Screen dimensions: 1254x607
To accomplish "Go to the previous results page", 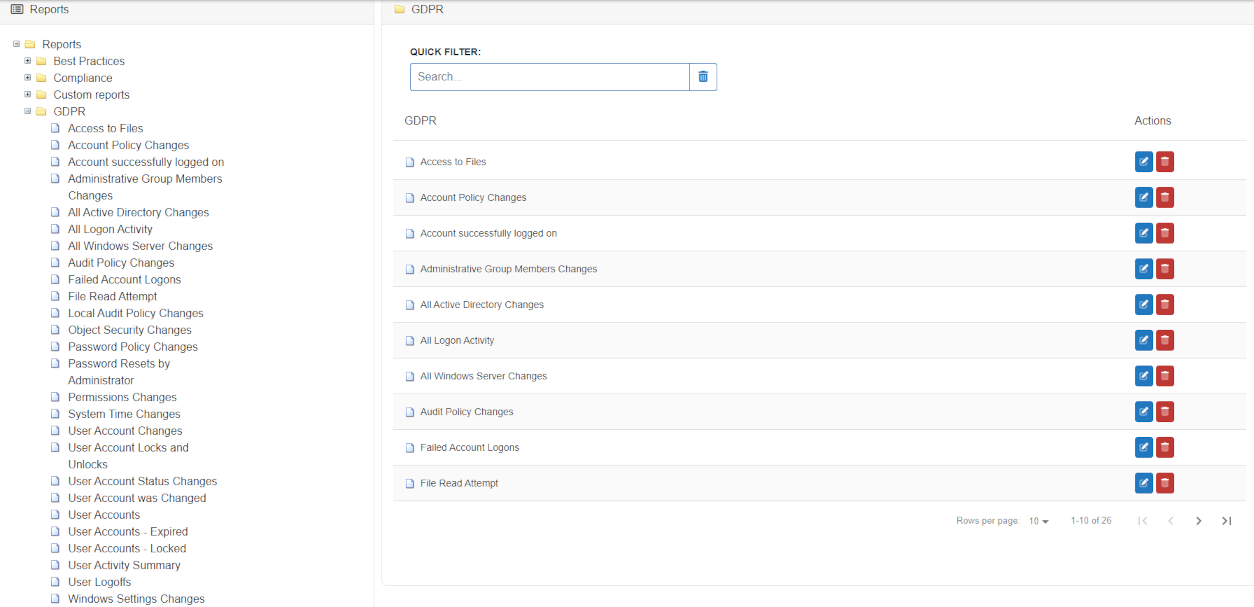I will tap(1171, 521).
